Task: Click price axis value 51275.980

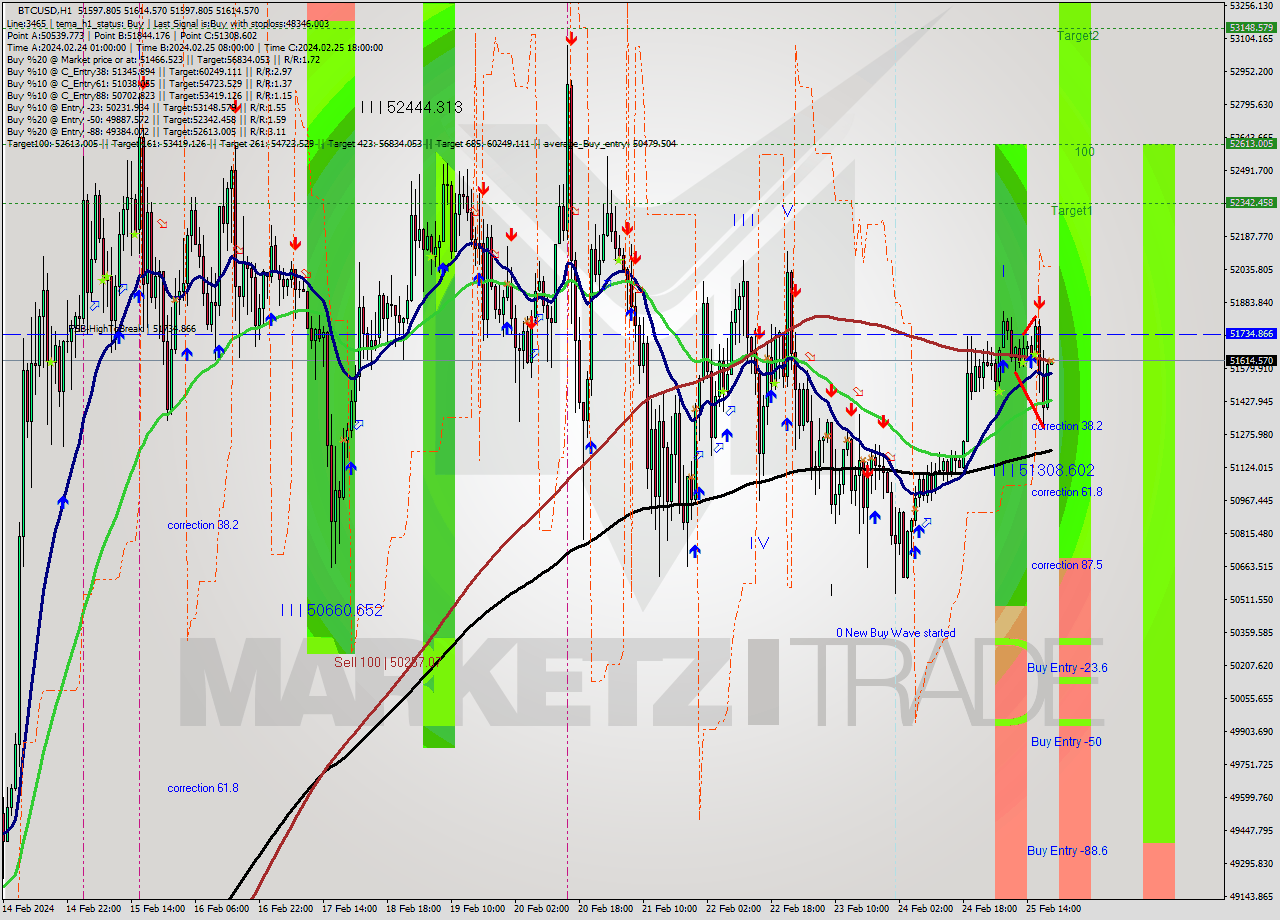Action: pos(1251,435)
